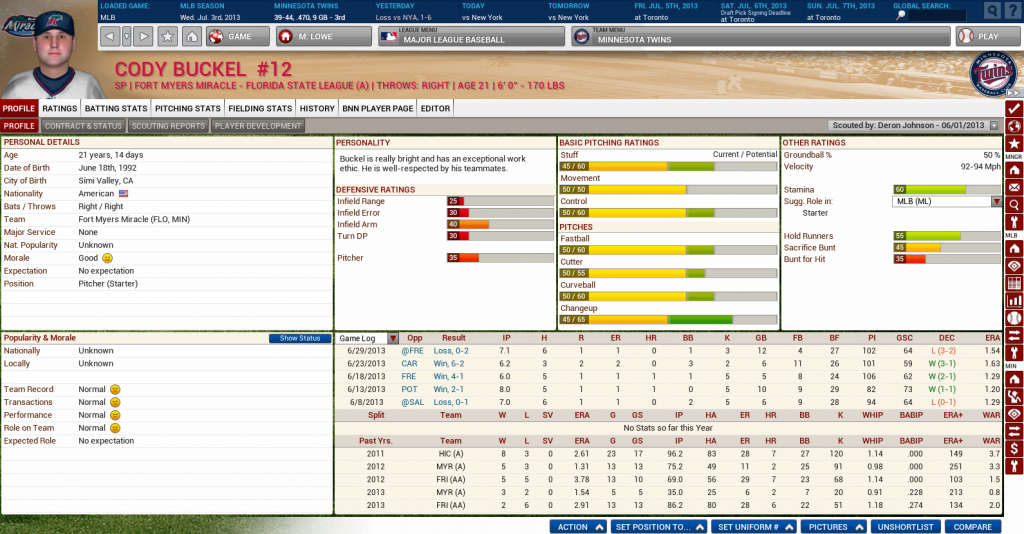1024x534 pixels.
Task: Open the globe icon in right sidebar
Action: click(x=1014, y=126)
